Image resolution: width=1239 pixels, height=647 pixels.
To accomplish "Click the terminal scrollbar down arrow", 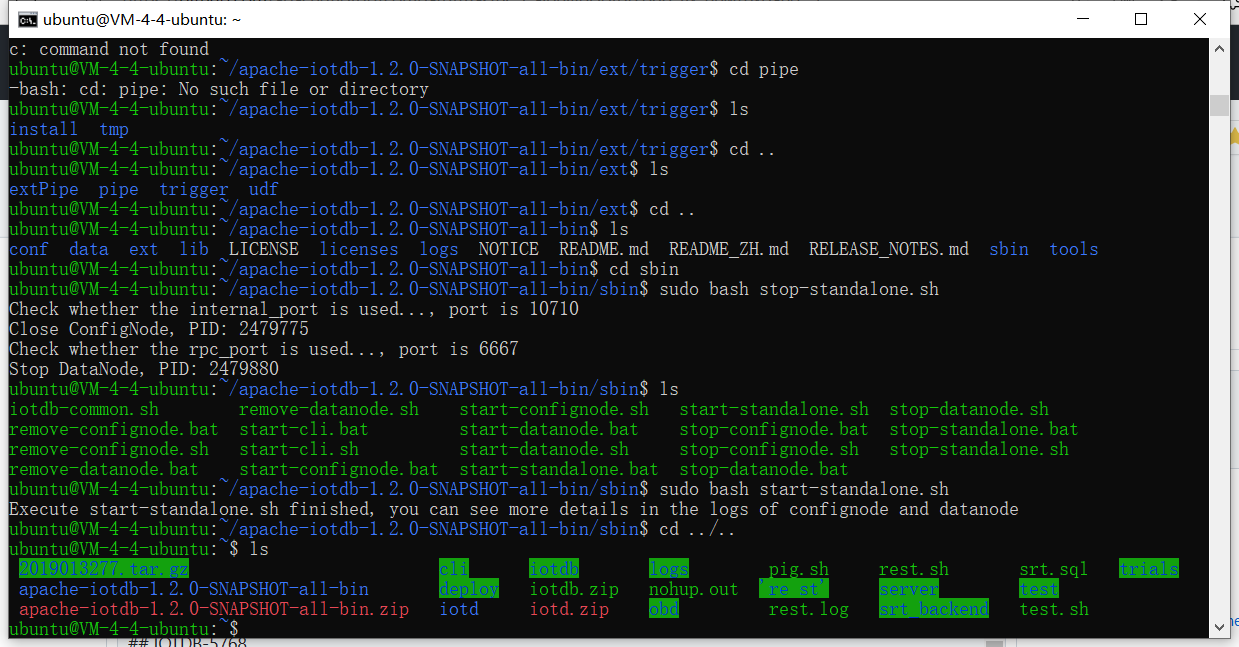I will 1218,626.
